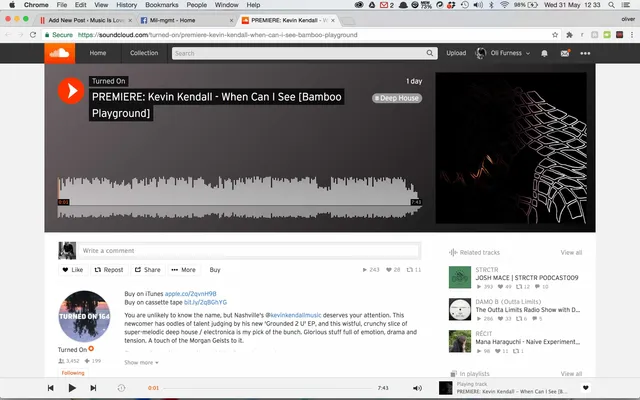This screenshot has width=640, height=400.
Task: Like the playing track with heart icon
Action: click(585, 388)
